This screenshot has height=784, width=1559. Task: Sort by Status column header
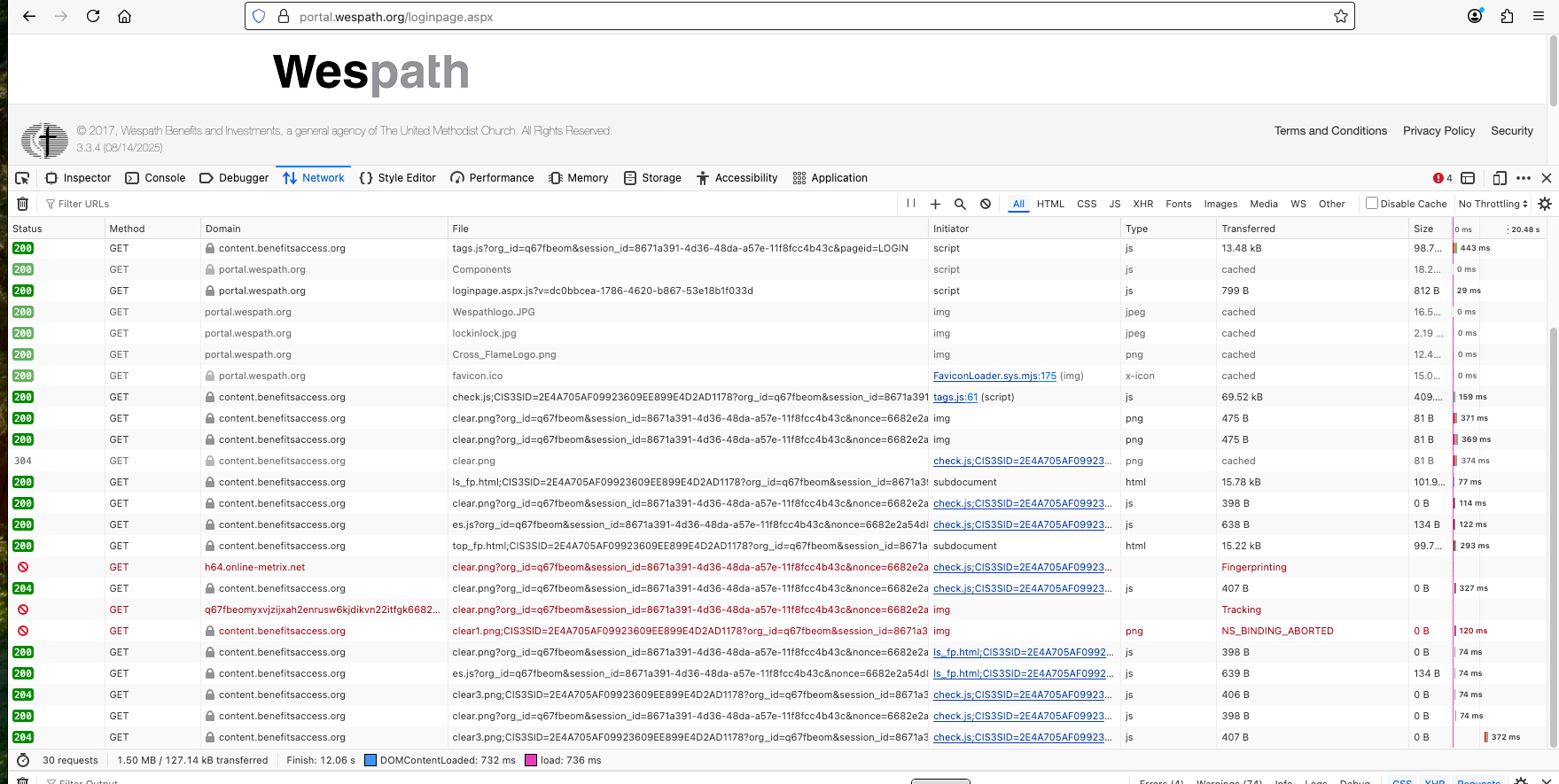click(57, 229)
